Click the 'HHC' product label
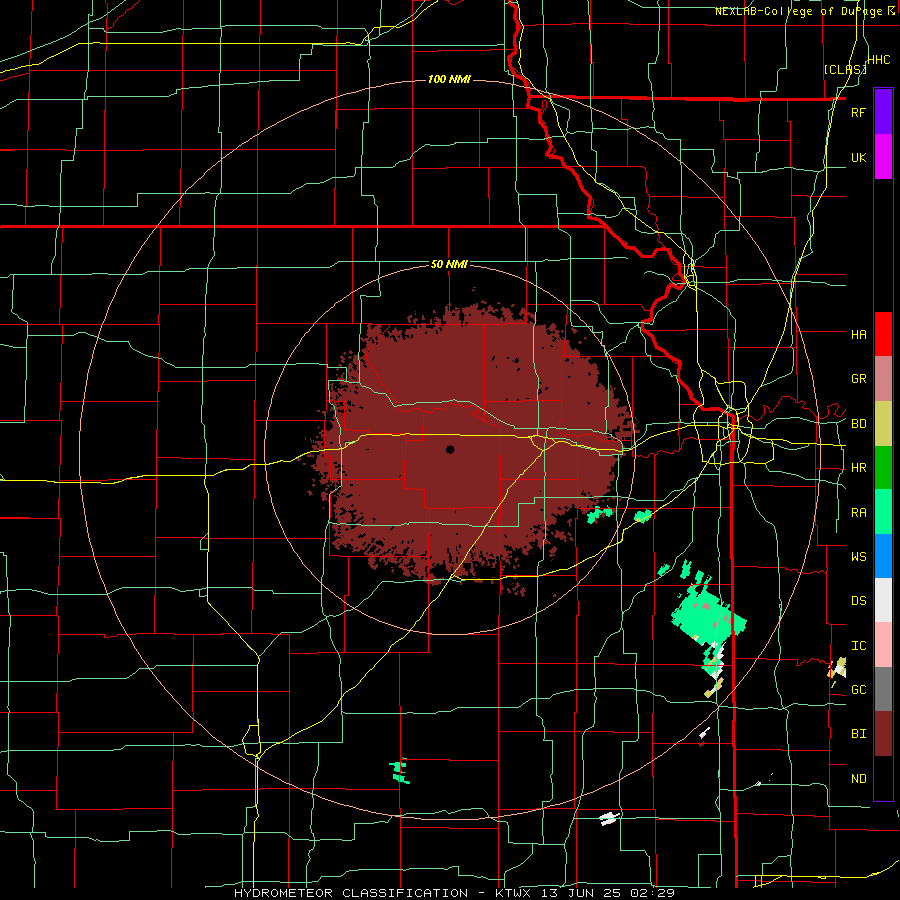Viewport: 900px width, 900px height. pos(878,60)
